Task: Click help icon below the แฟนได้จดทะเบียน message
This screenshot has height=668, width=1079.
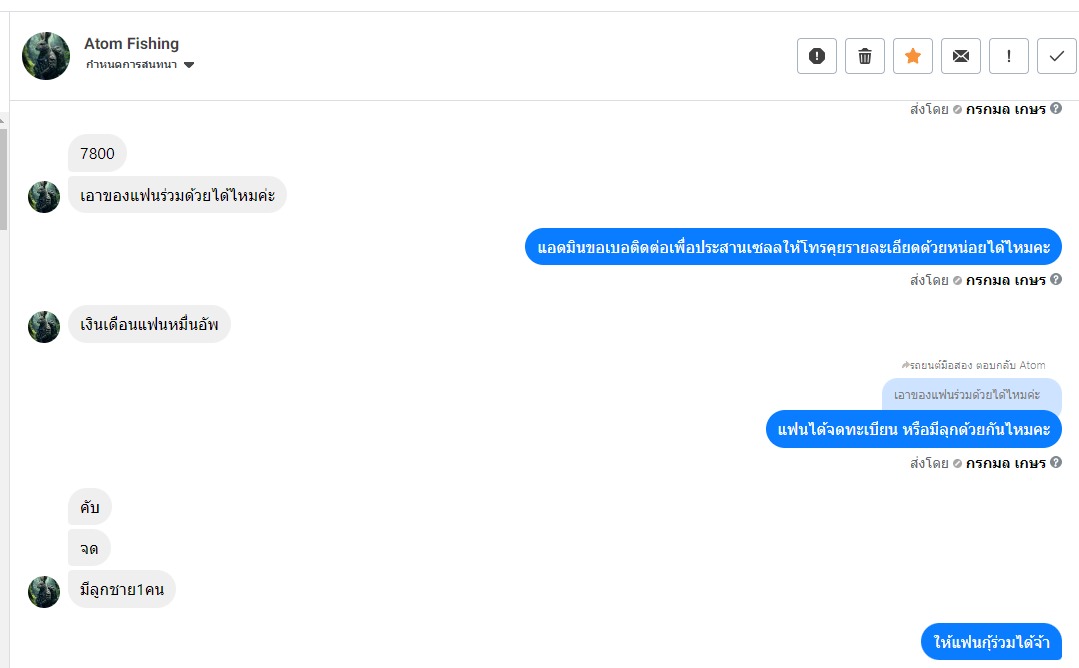Action: (x=1056, y=463)
